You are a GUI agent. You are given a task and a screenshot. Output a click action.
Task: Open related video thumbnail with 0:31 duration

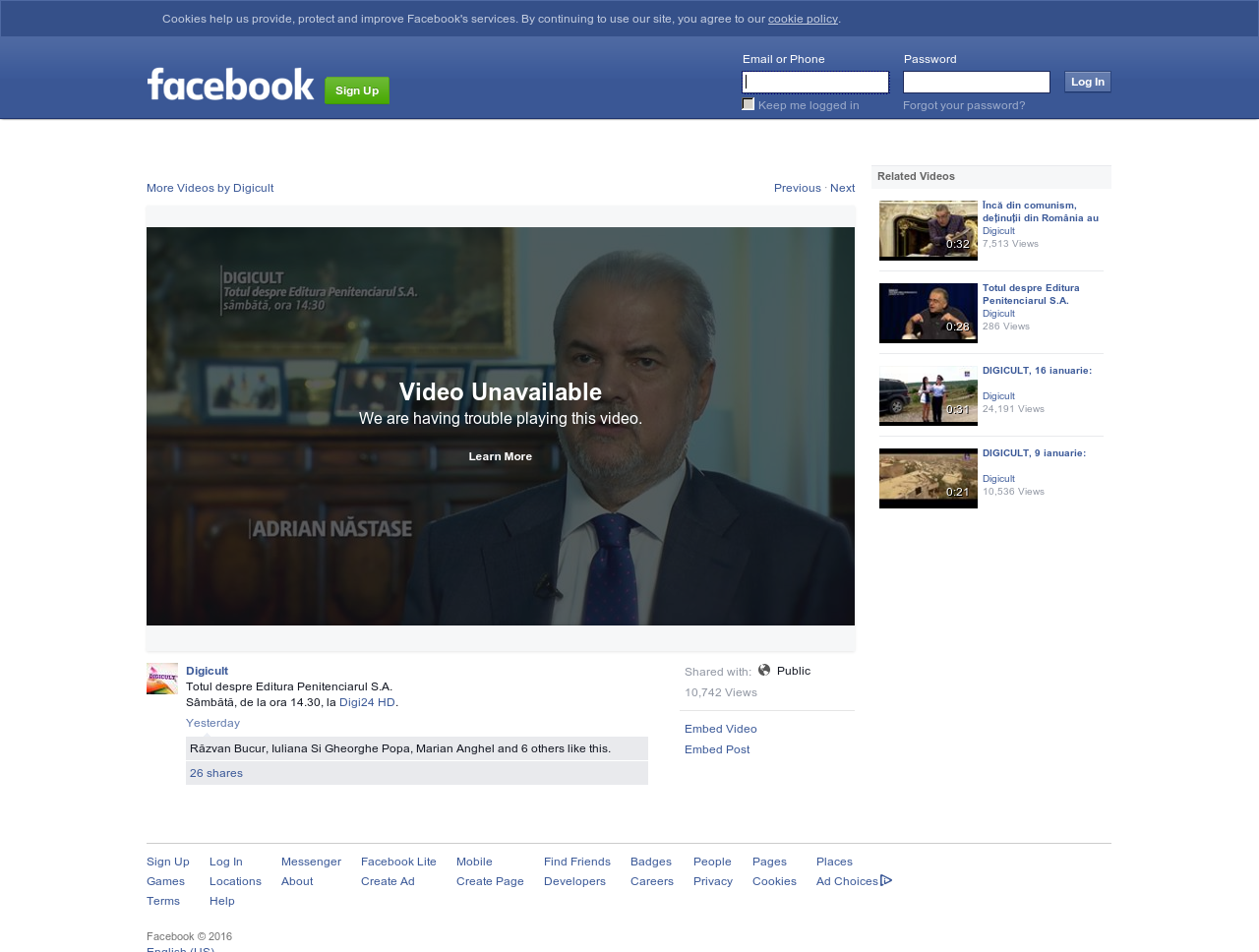pos(929,395)
